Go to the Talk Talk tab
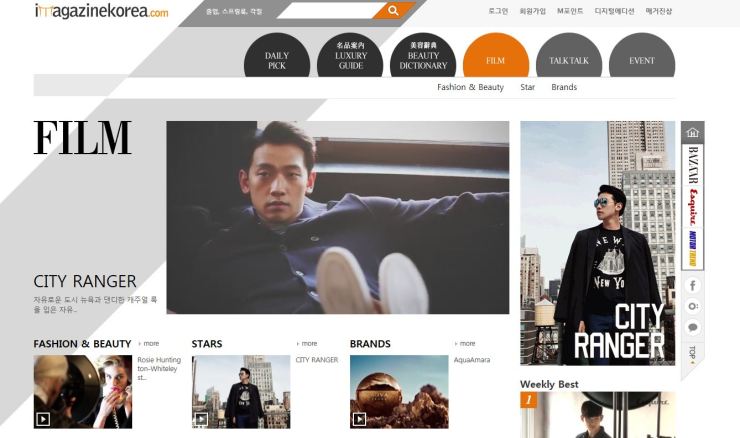740x438 pixels. click(x=569, y=60)
